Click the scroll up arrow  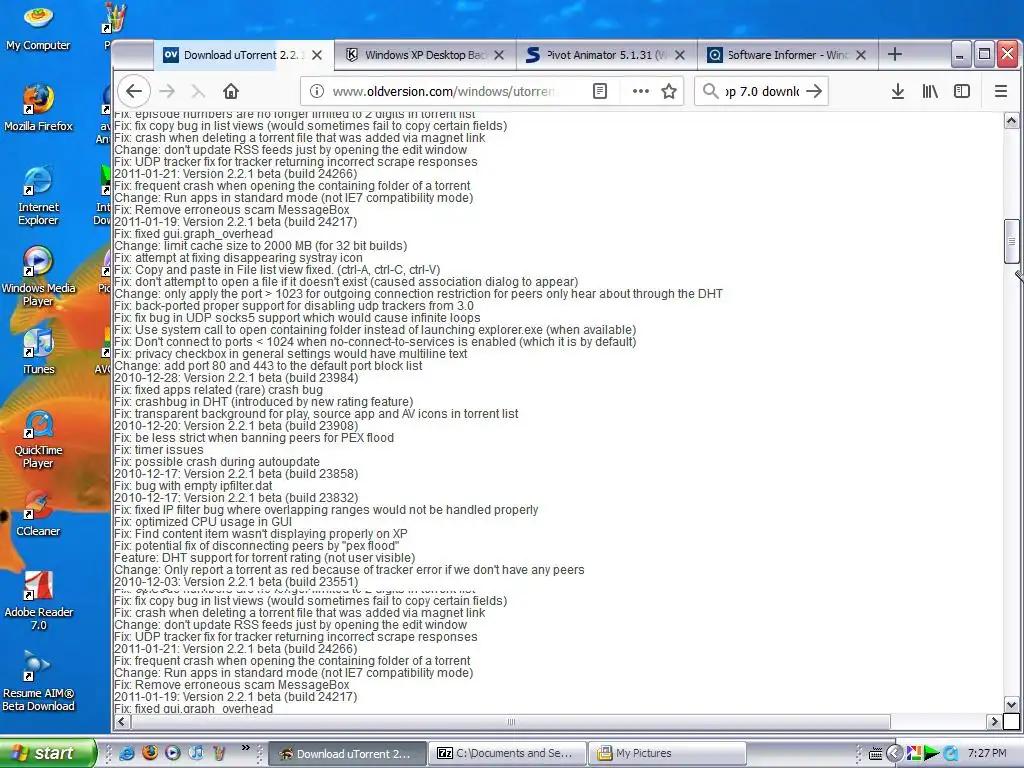point(1011,121)
